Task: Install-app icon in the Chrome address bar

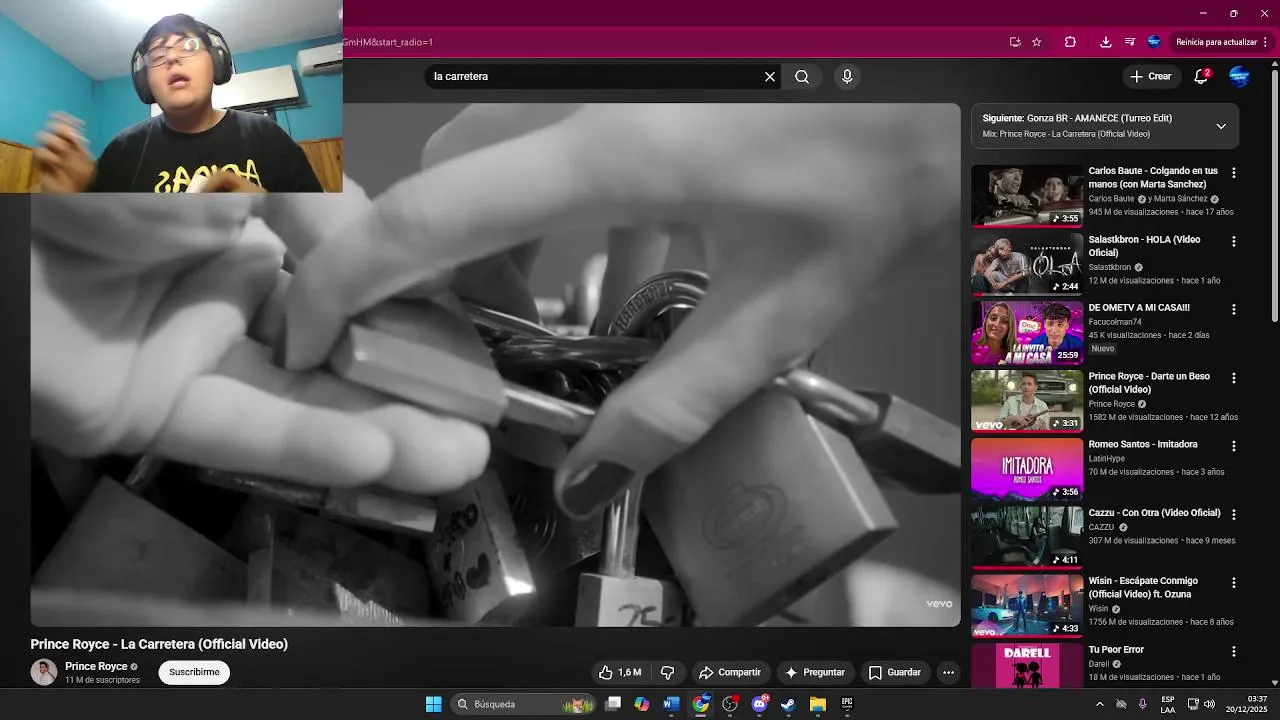Action: (1015, 42)
